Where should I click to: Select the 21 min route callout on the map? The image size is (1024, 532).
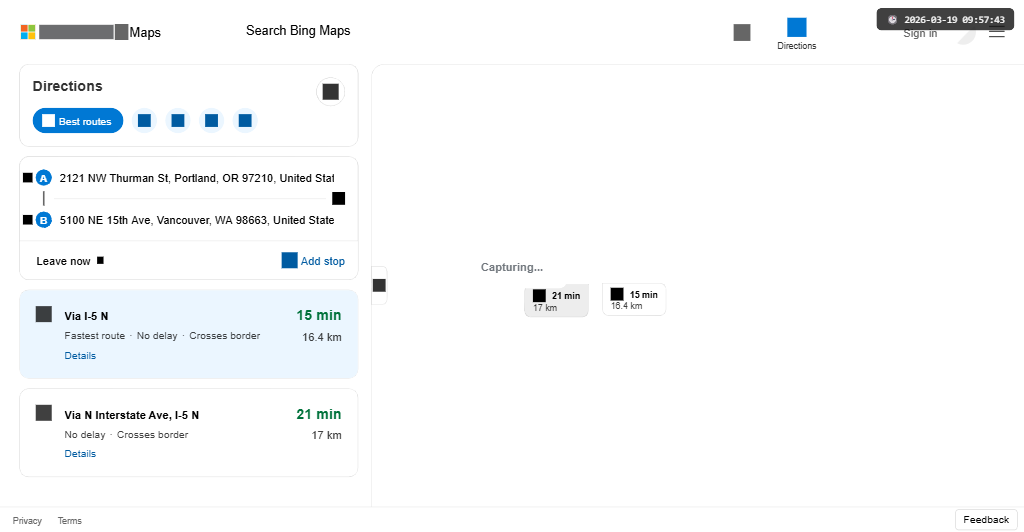[556, 299]
